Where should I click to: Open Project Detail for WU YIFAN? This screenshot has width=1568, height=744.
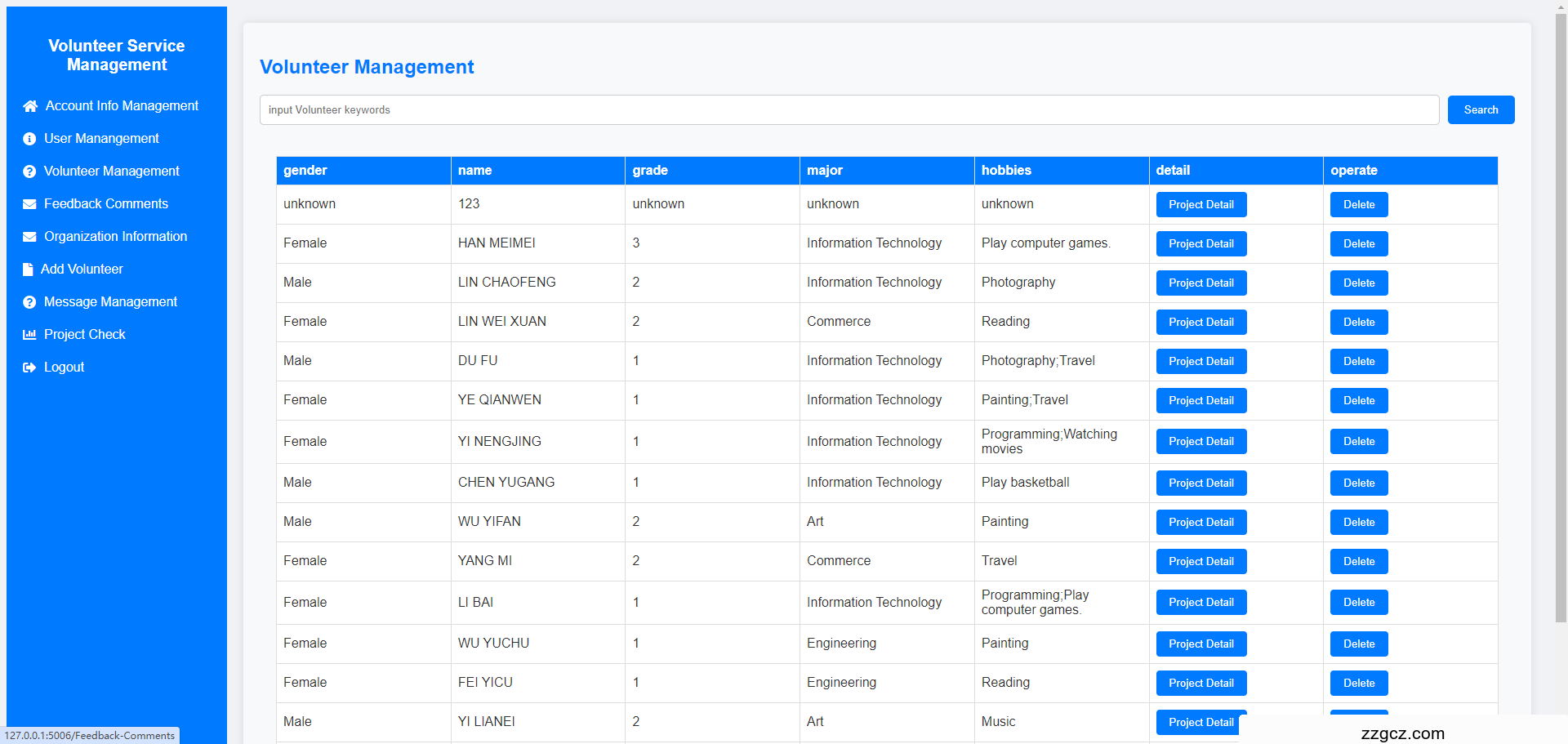click(x=1200, y=523)
